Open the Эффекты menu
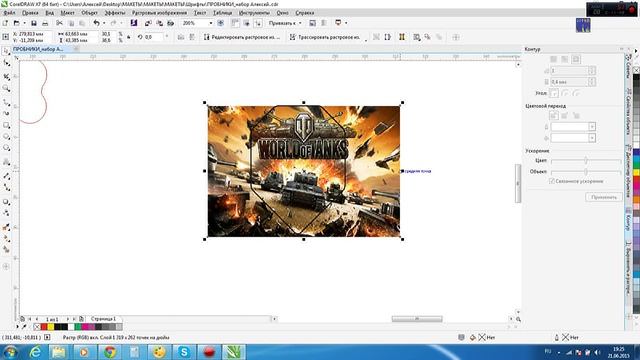The width and height of the screenshot is (640, 360). (x=115, y=13)
